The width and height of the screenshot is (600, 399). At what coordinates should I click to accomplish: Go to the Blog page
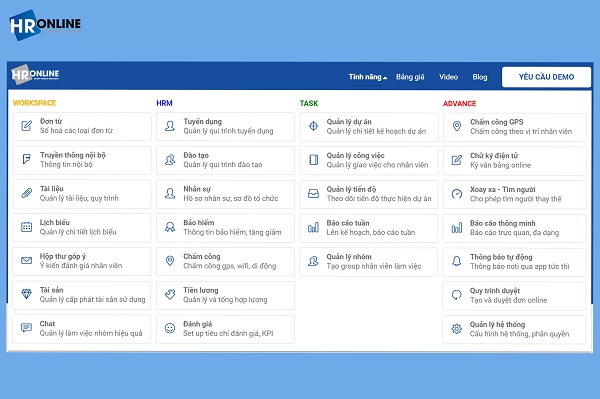479,77
